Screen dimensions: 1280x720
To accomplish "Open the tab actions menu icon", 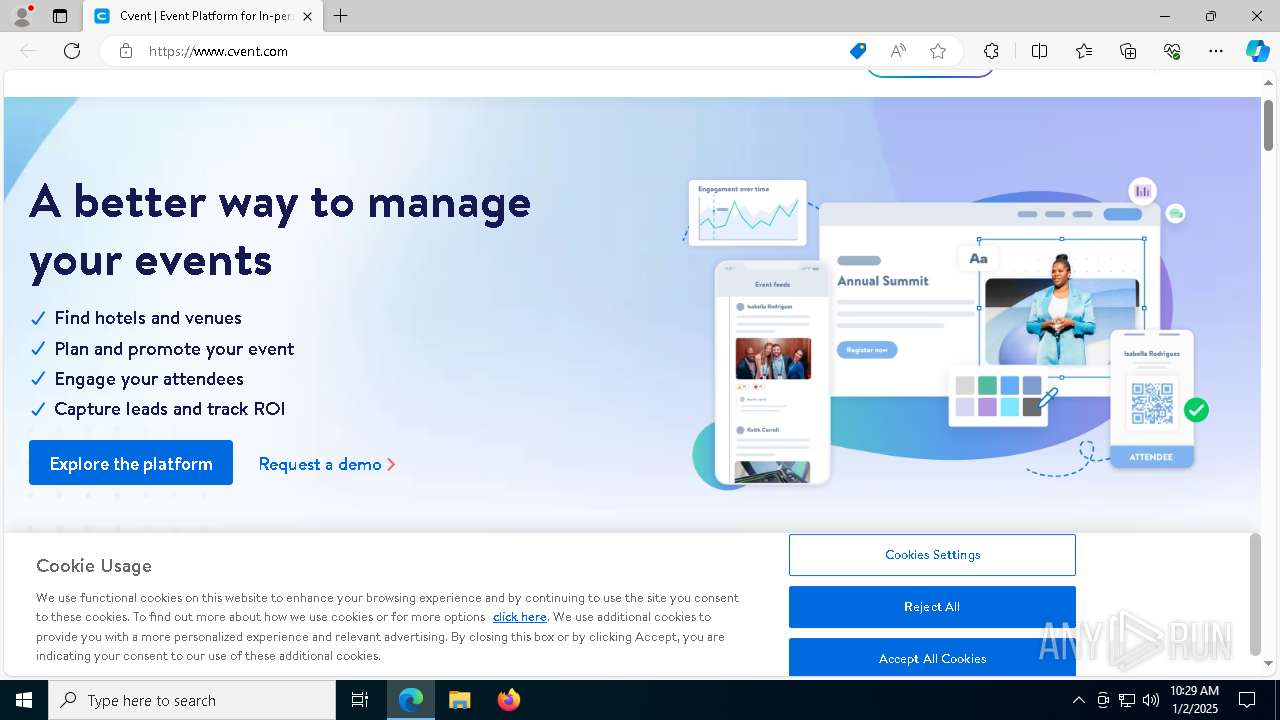I will pos(60,16).
